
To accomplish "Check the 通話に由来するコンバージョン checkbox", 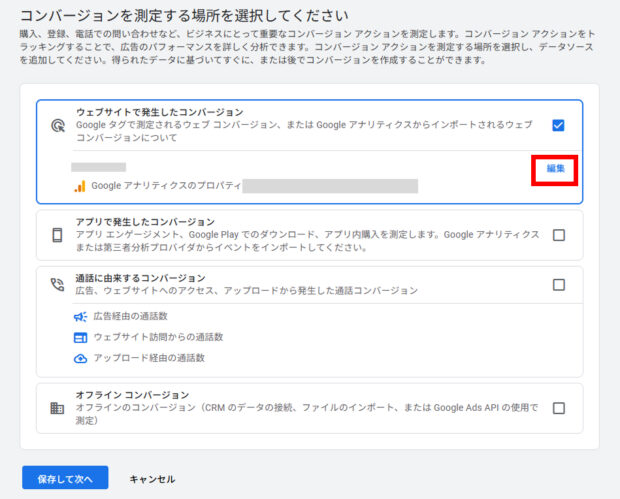I will (558, 284).
